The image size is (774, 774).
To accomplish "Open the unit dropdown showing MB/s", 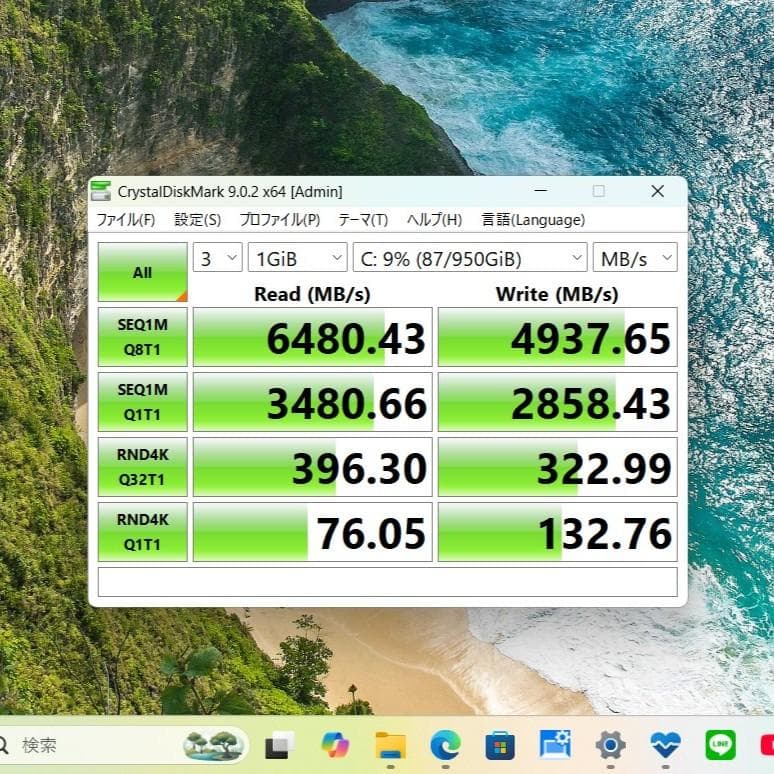I will [635, 257].
